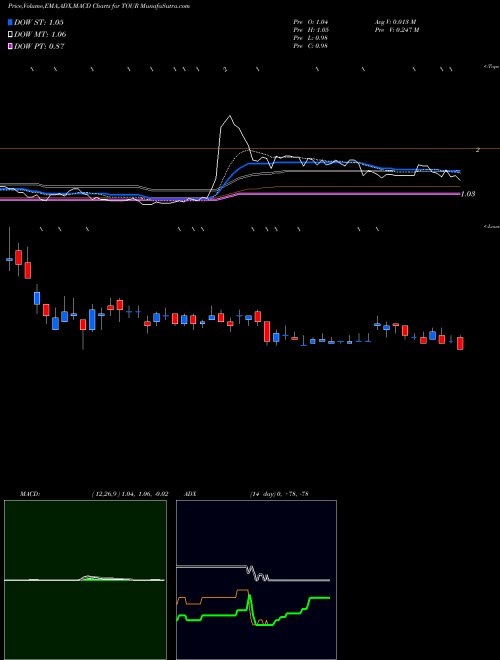
Task: Click the MACD parameters '(12,26,9) 1.04, 1.06, -0.02'
Action: tap(130, 494)
